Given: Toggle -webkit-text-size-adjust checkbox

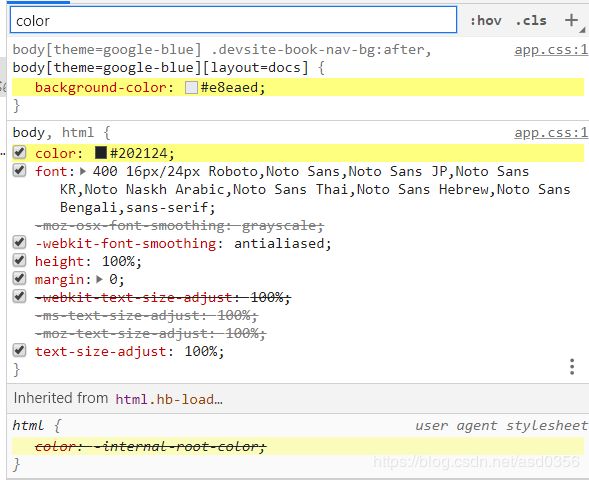Looking at the screenshot, I should point(19,296).
